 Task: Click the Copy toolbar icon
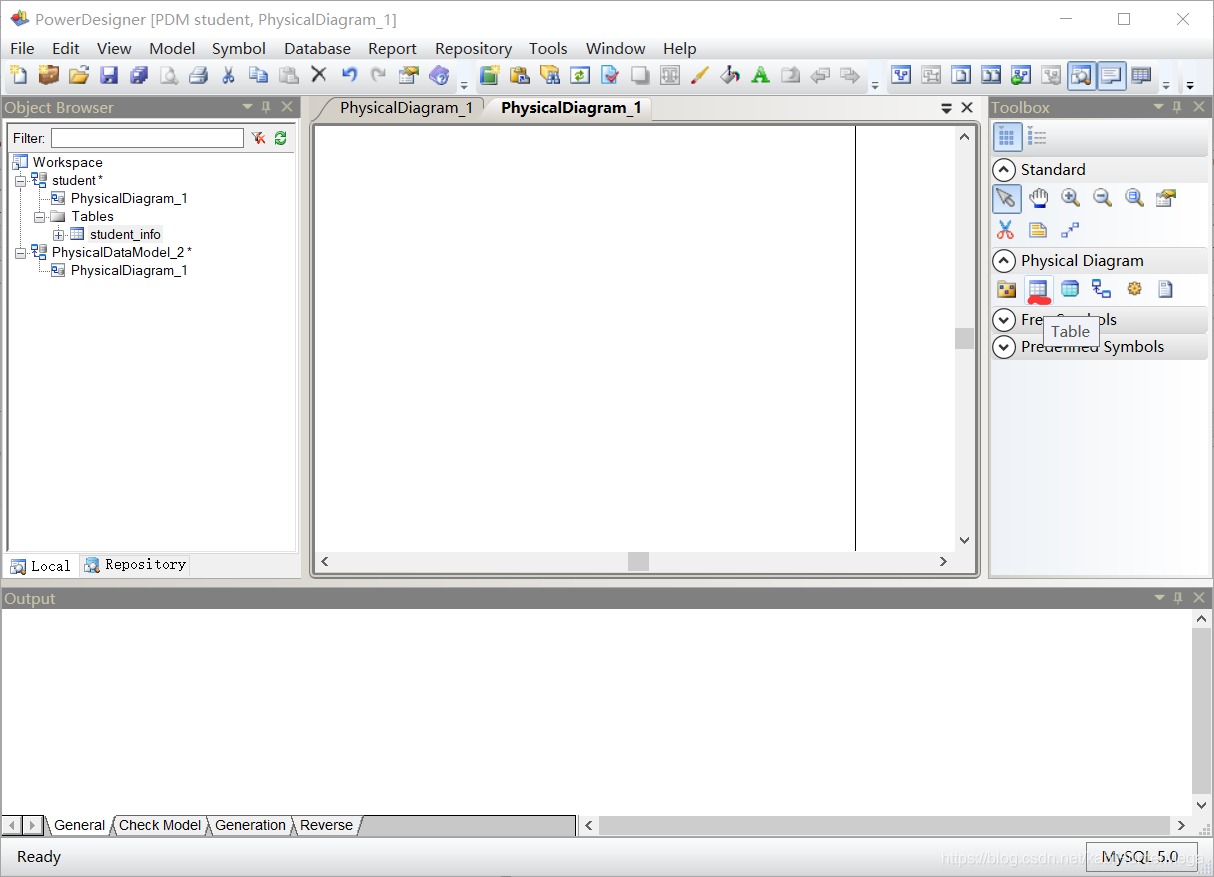258,75
